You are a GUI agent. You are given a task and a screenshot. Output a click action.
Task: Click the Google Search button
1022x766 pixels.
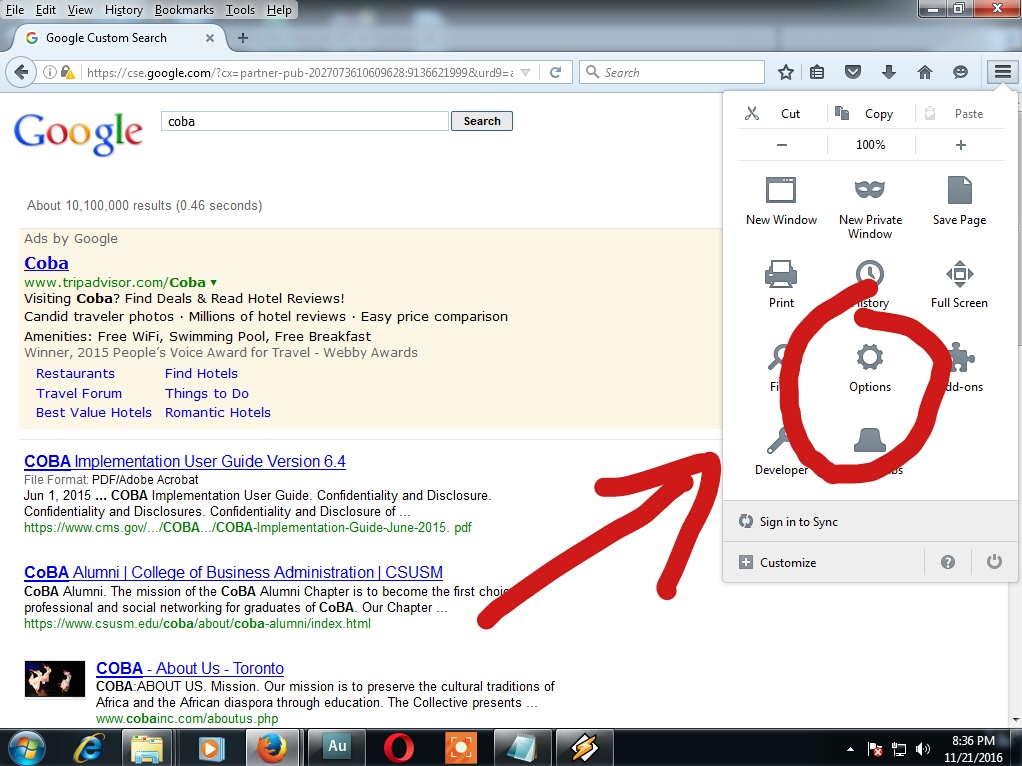482,121
